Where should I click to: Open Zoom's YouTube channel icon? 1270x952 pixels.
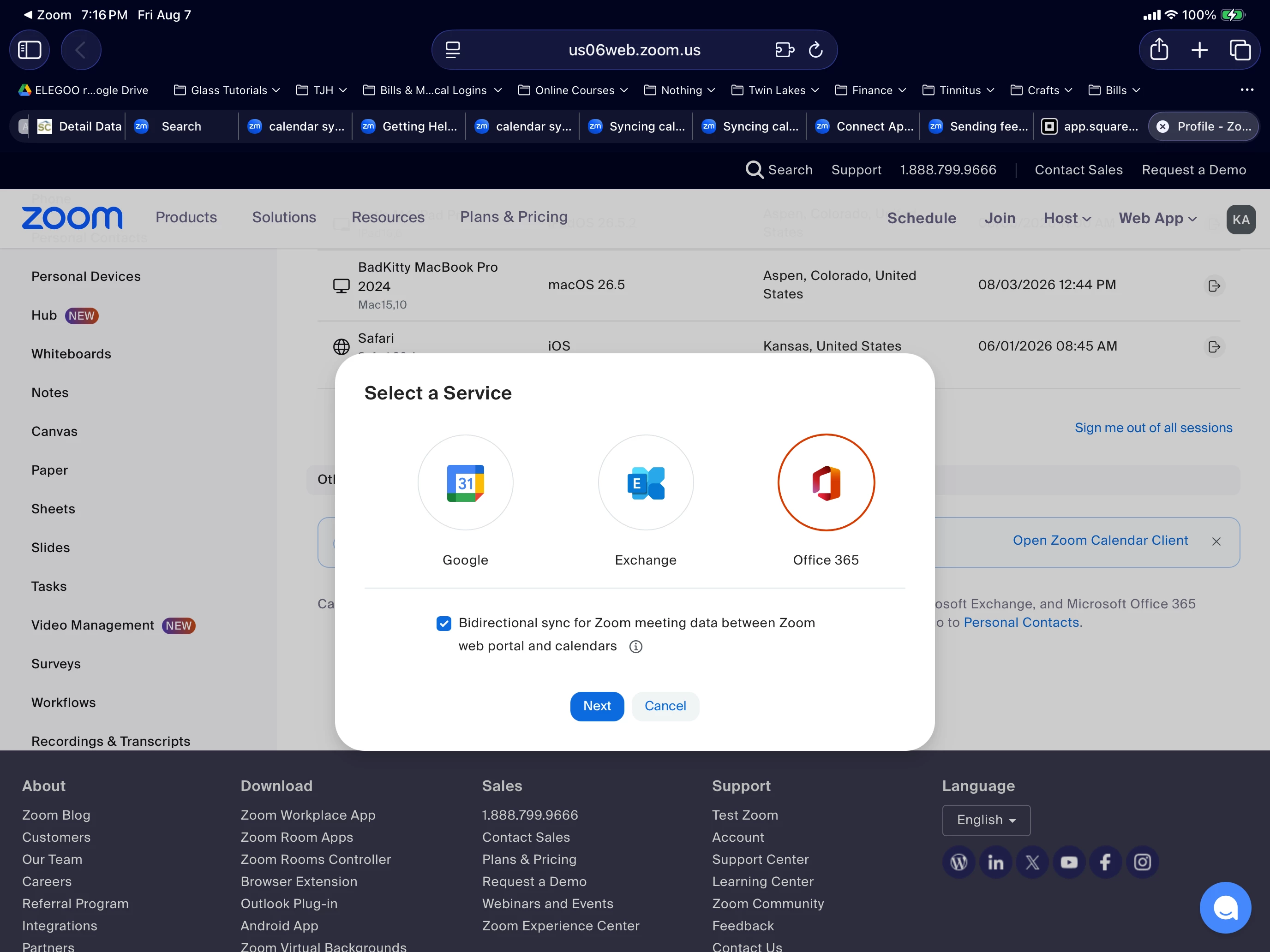[1069, 862]
